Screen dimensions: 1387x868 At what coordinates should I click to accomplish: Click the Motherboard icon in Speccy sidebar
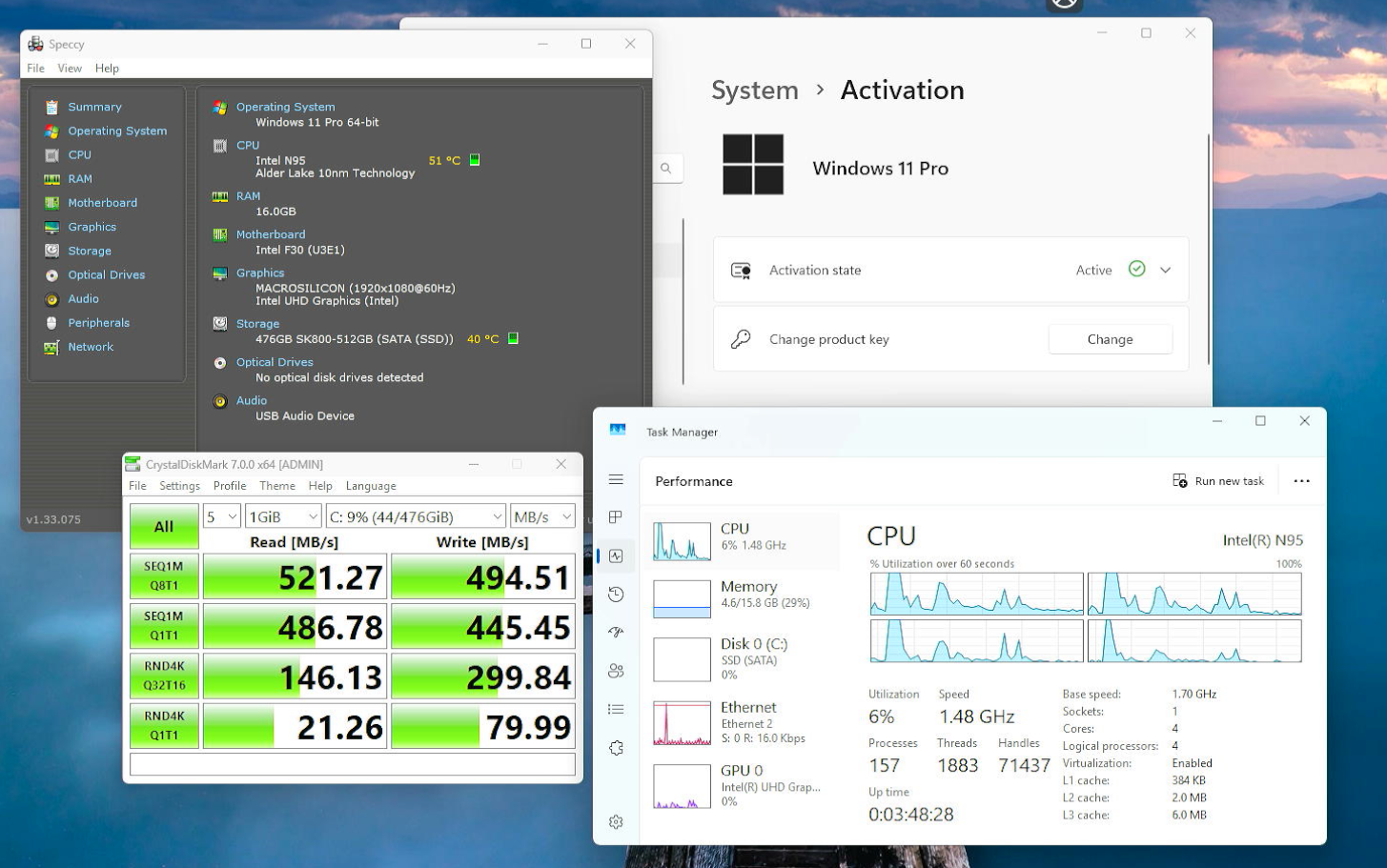51,203
